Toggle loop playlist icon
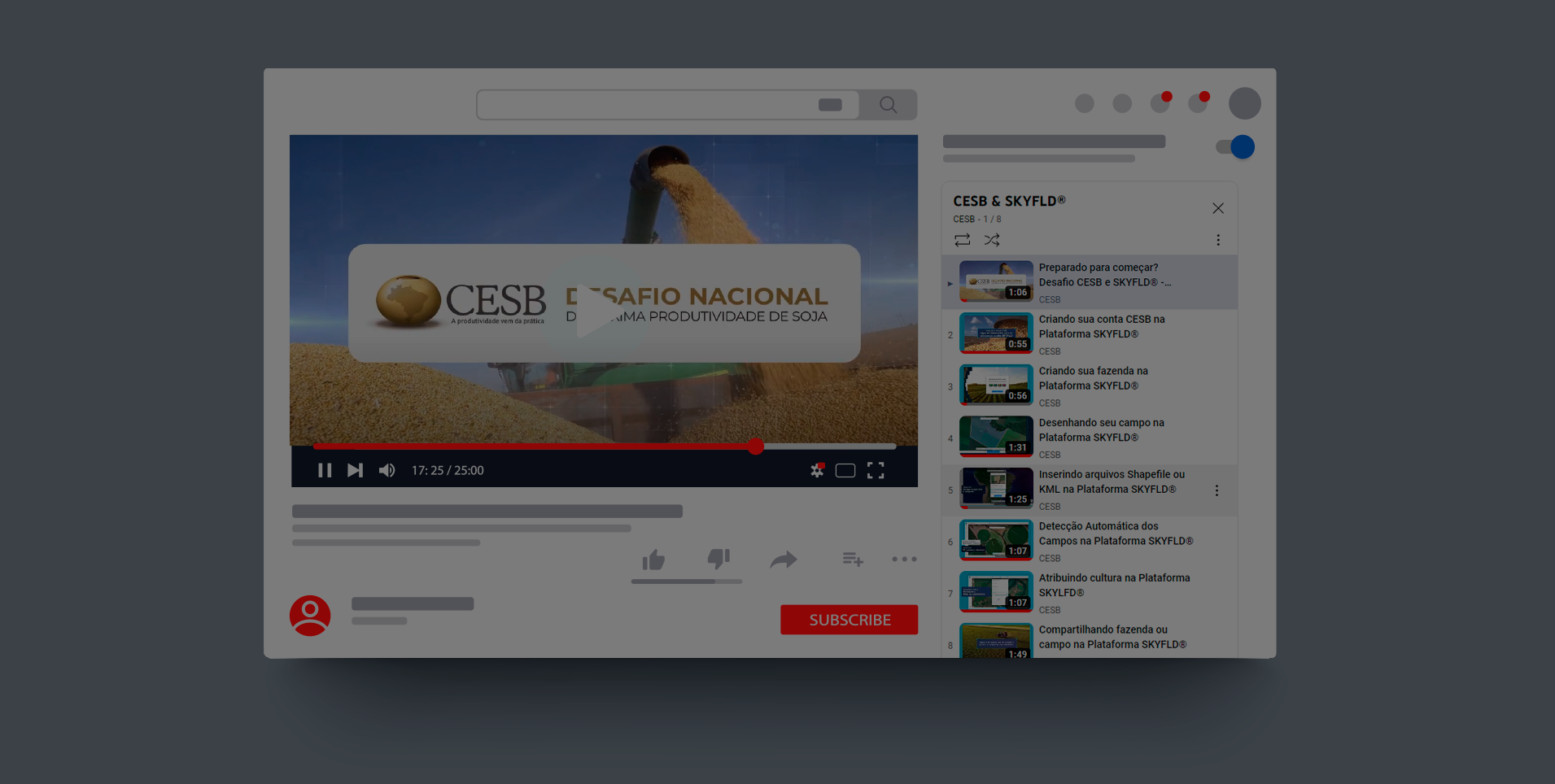The image size is (1555, 784). [963, 240]
